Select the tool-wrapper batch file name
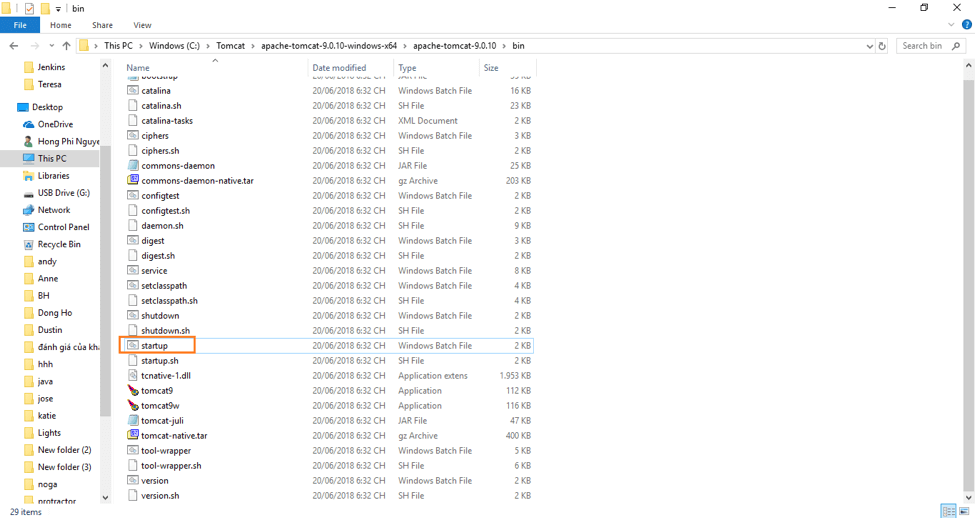Screen dimensions: 975x518 pos(166,451)
